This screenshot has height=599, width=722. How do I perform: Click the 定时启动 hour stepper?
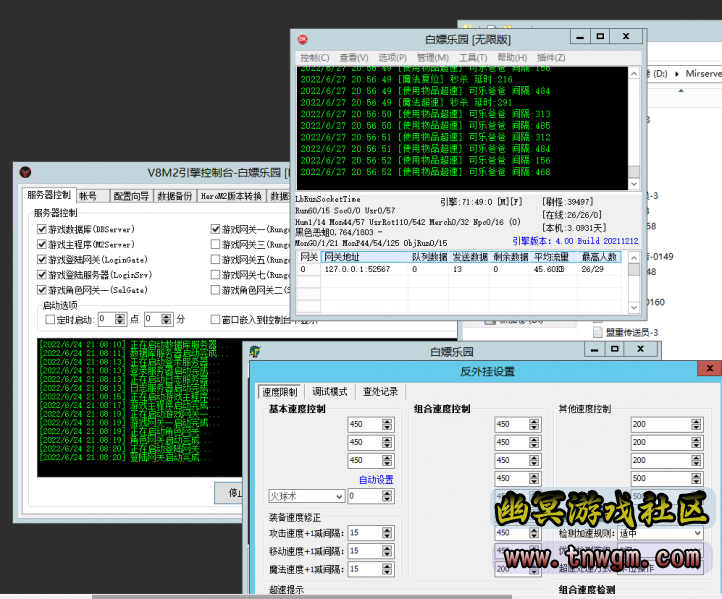tap(120, 319)
